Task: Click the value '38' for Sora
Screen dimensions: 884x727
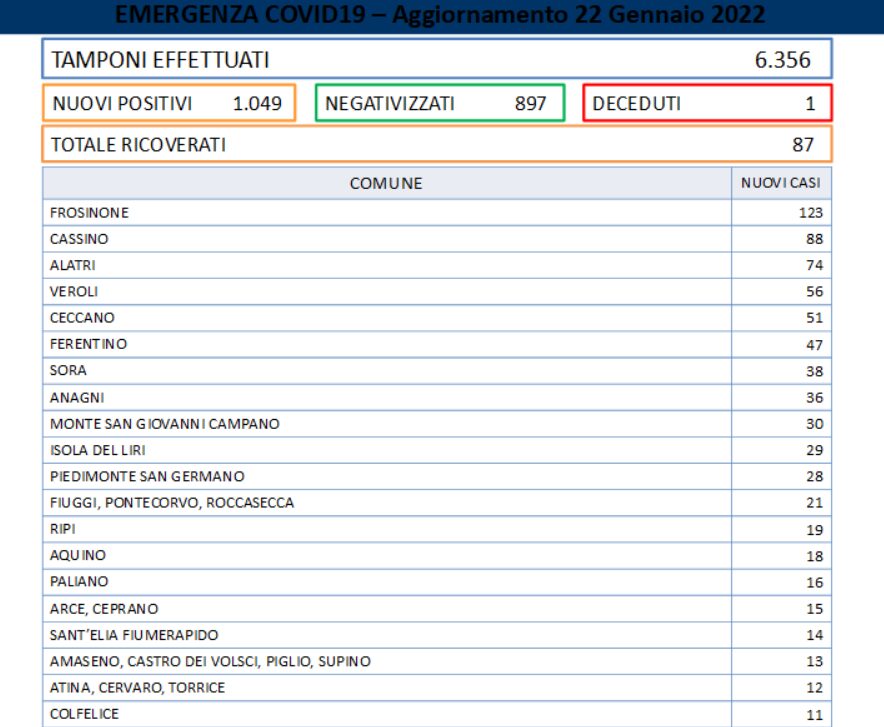Action: (815, 371)
